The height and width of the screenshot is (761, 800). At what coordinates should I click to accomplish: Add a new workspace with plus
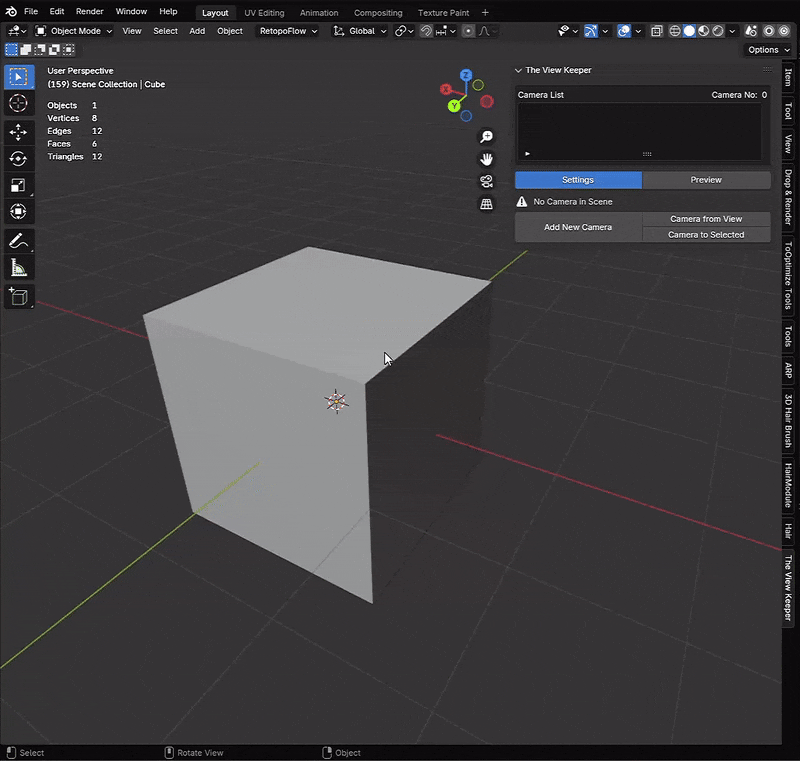point(485,13)
